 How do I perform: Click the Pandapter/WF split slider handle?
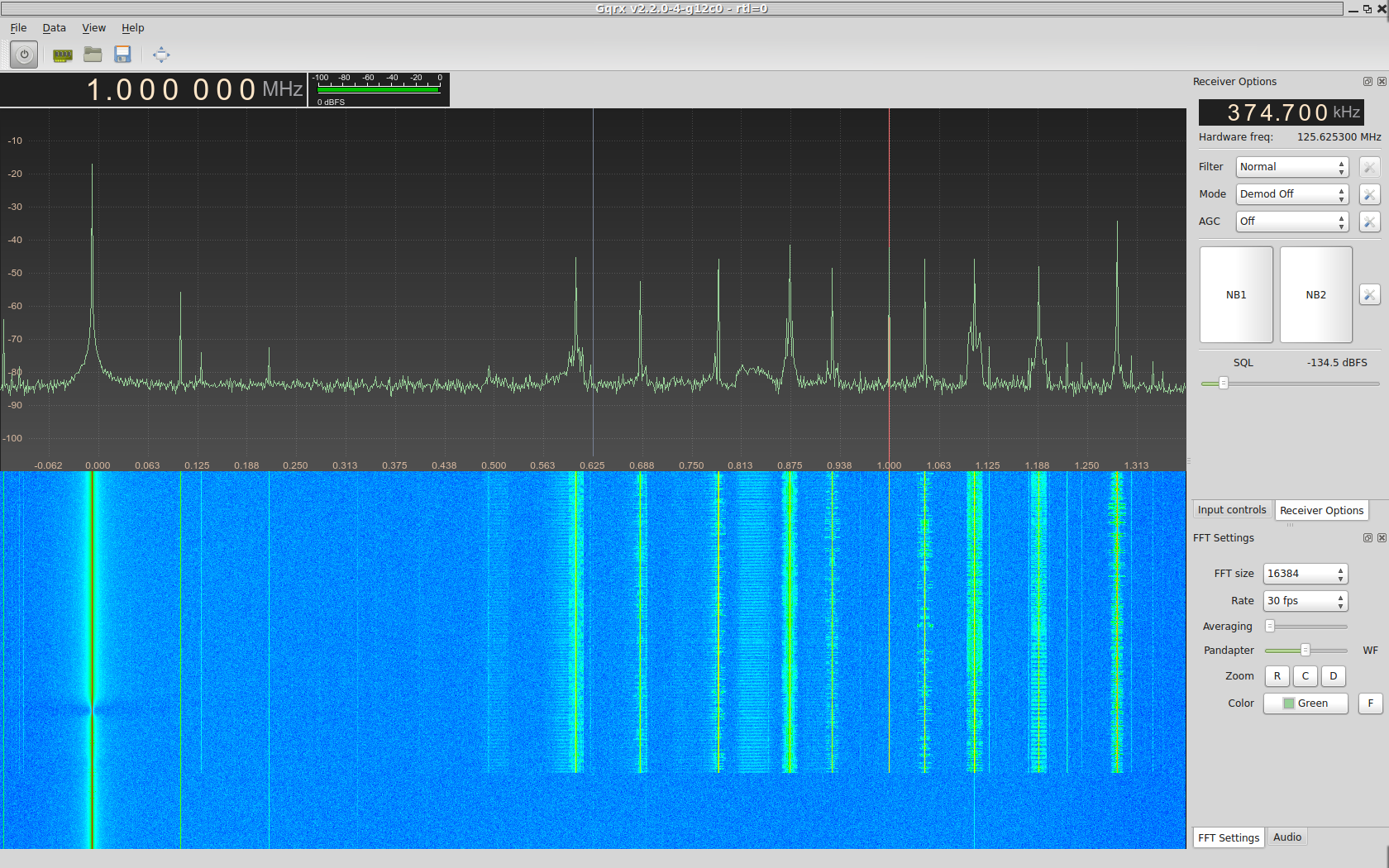[x=1305, y=651]
